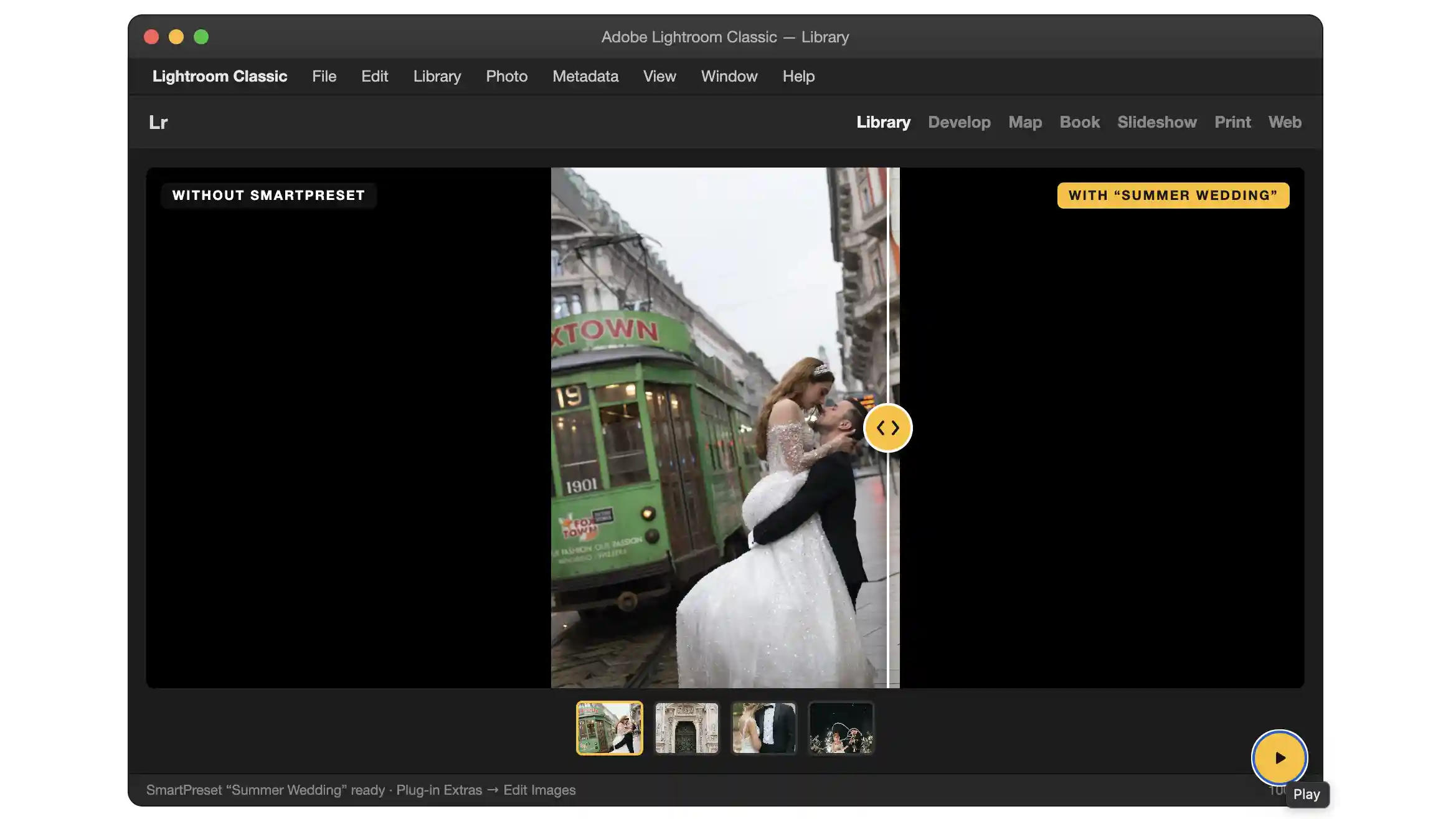
Task: Select the bride and groom close-up thumbnail
Action: (x=763, y=727)
